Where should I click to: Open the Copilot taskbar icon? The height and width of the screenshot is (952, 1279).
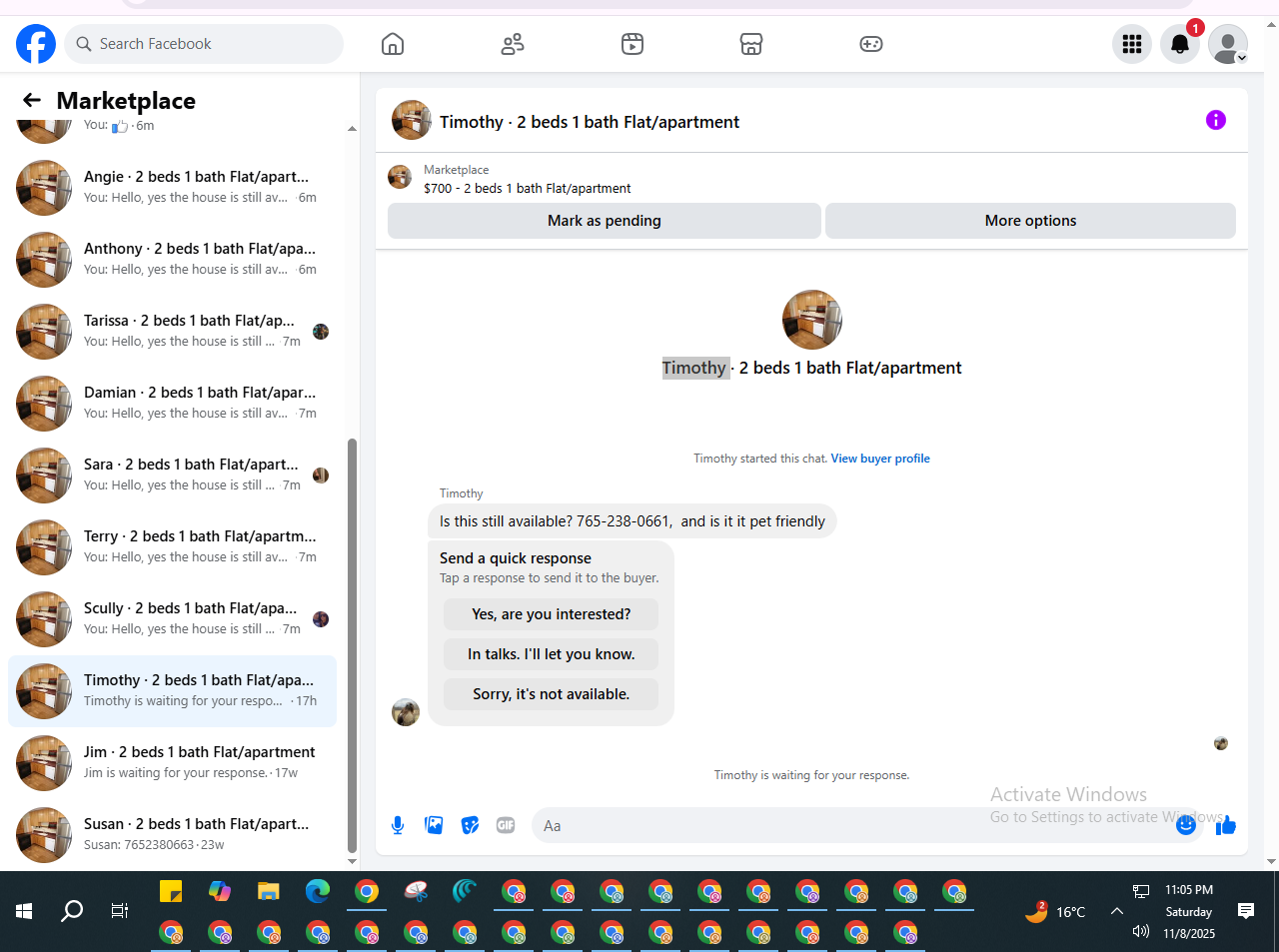(220, 891)
